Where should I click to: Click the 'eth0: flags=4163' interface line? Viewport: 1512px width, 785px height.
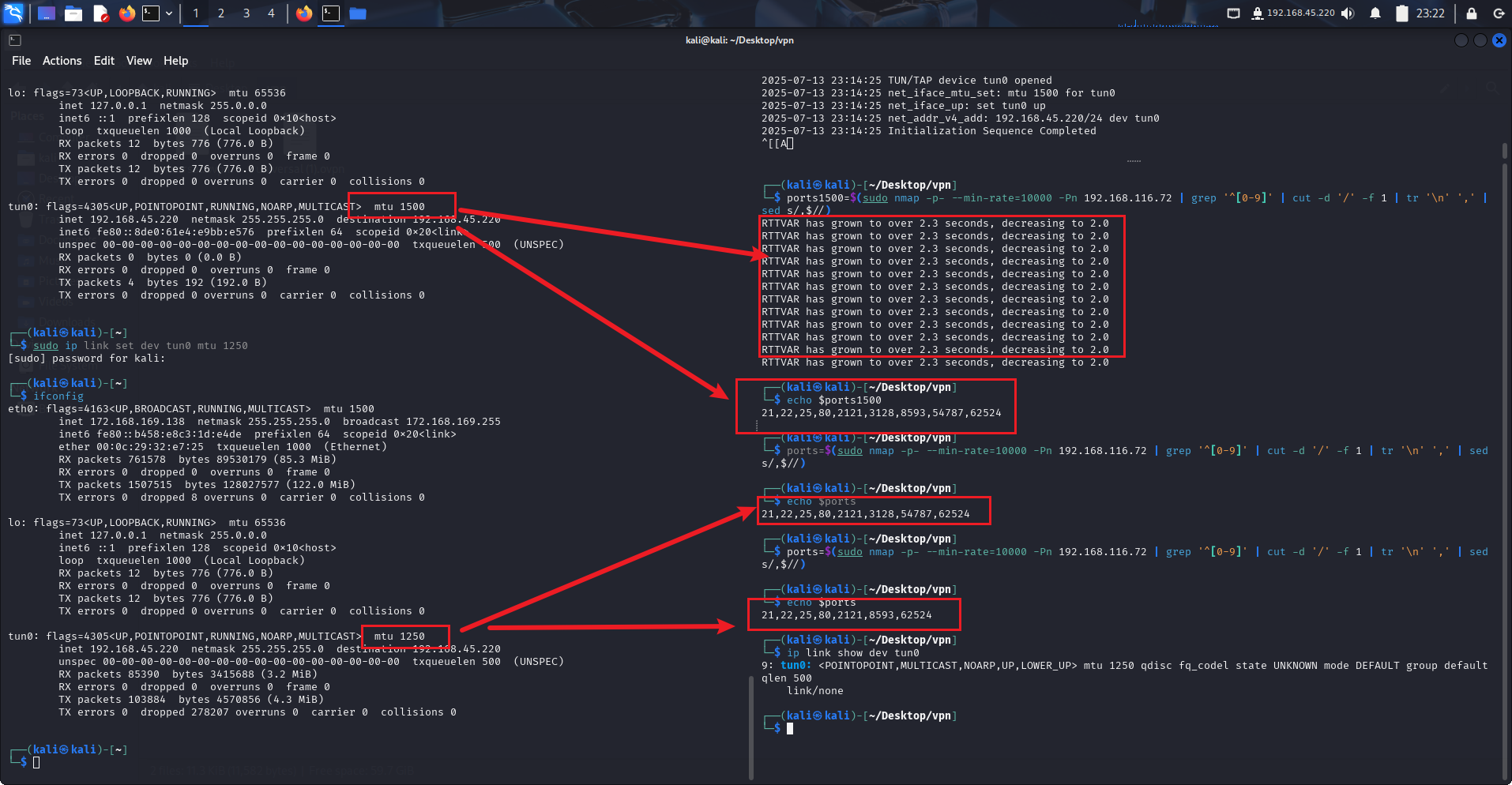coord(191,409)
